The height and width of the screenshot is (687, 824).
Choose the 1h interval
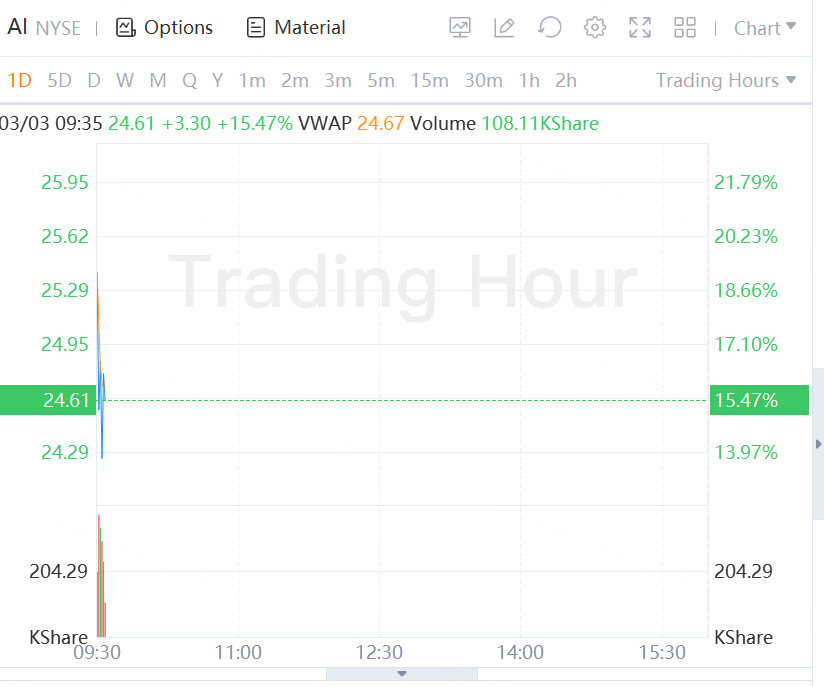tap(529, 80)
